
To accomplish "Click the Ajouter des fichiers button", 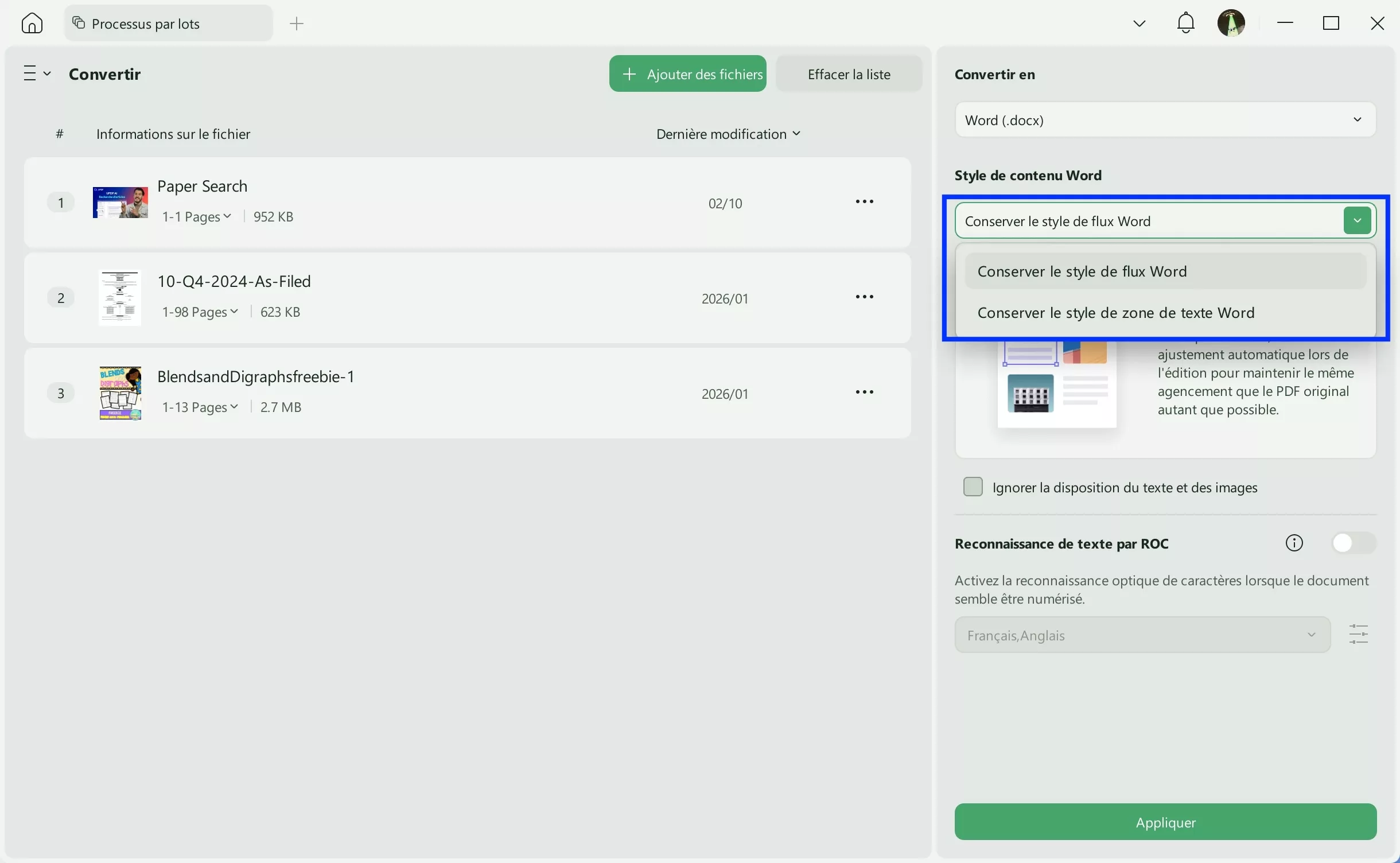I will pos(687,73).
